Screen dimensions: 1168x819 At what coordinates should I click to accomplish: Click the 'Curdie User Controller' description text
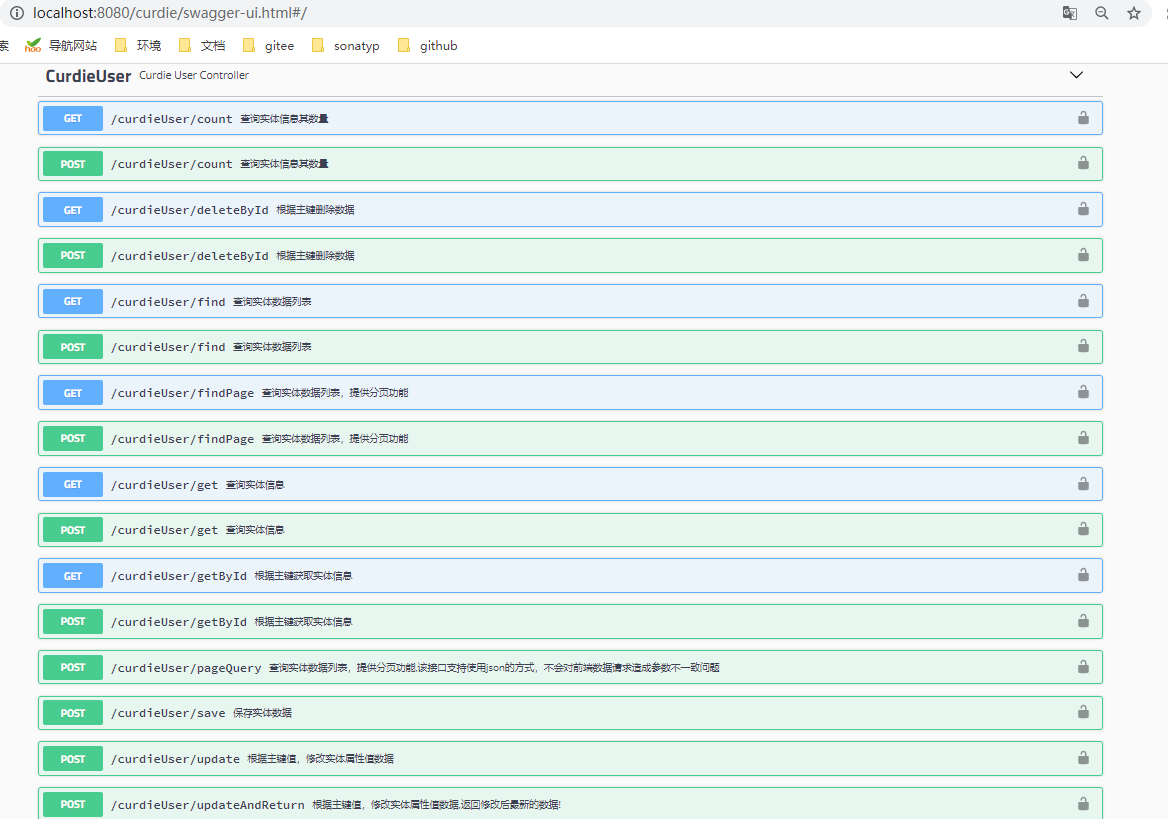[194, 75]
